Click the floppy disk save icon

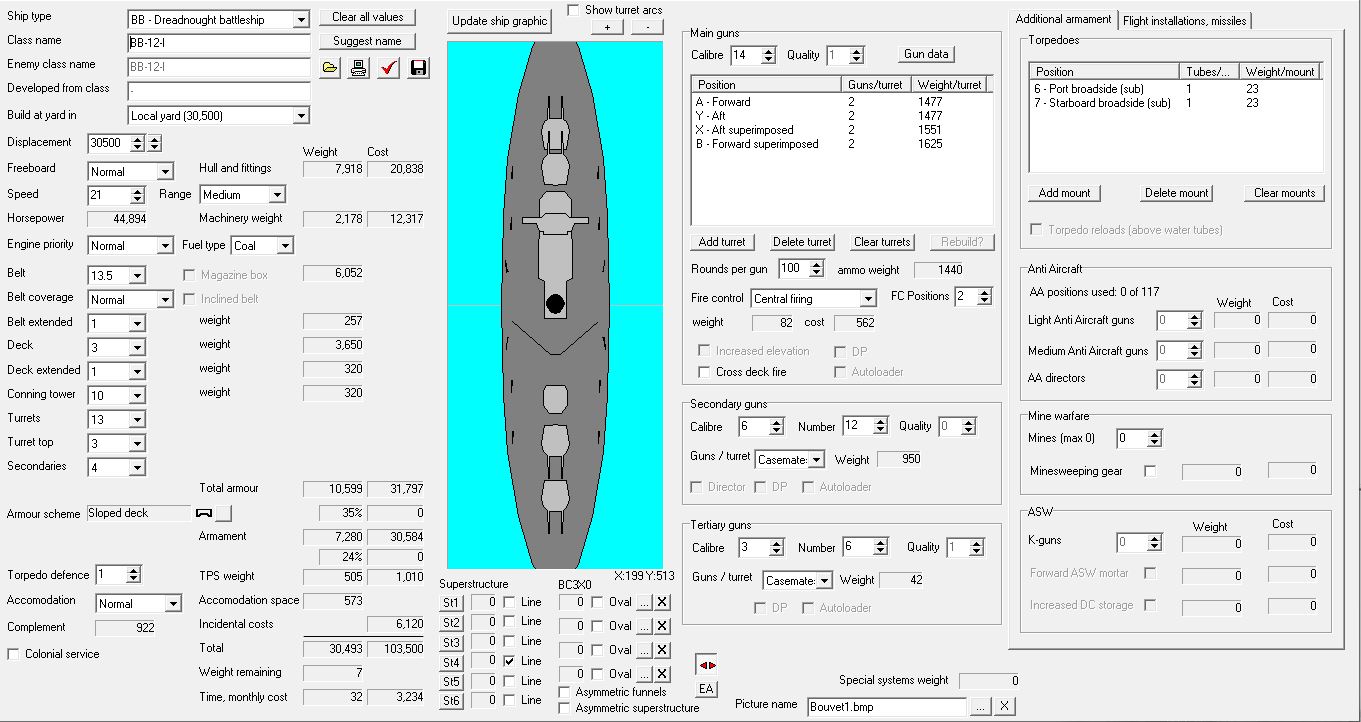pos(418,68)
